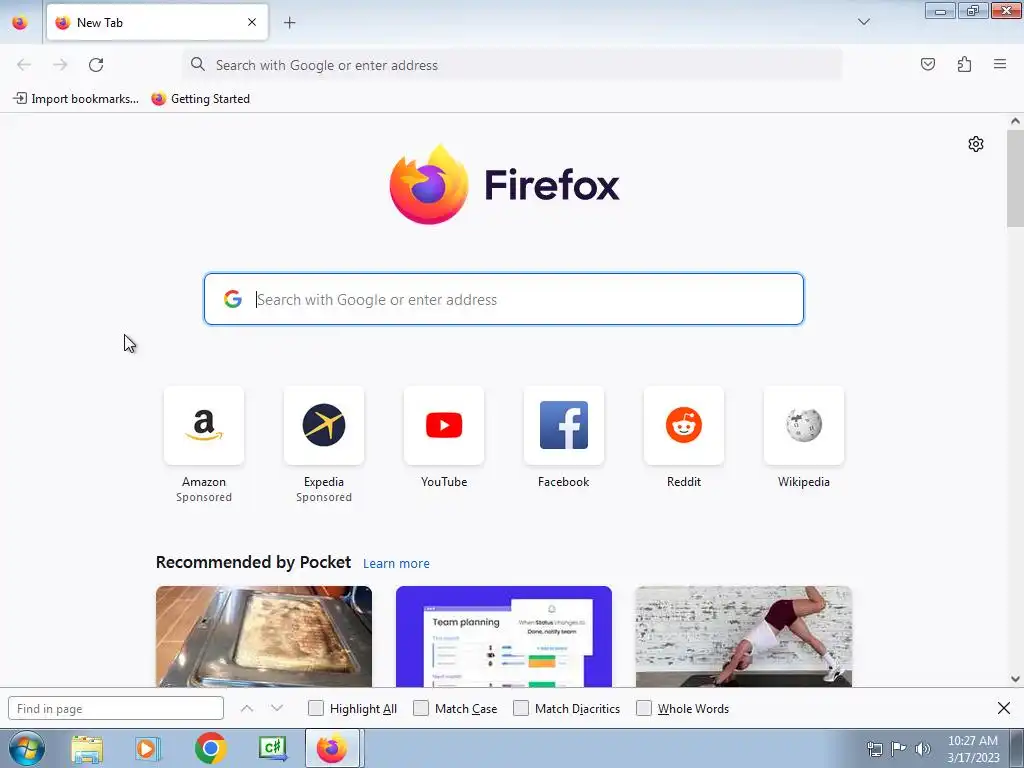Open the Firefox View pinned icon
Screen dimensions: 1024x768
(x=20, y=22)
